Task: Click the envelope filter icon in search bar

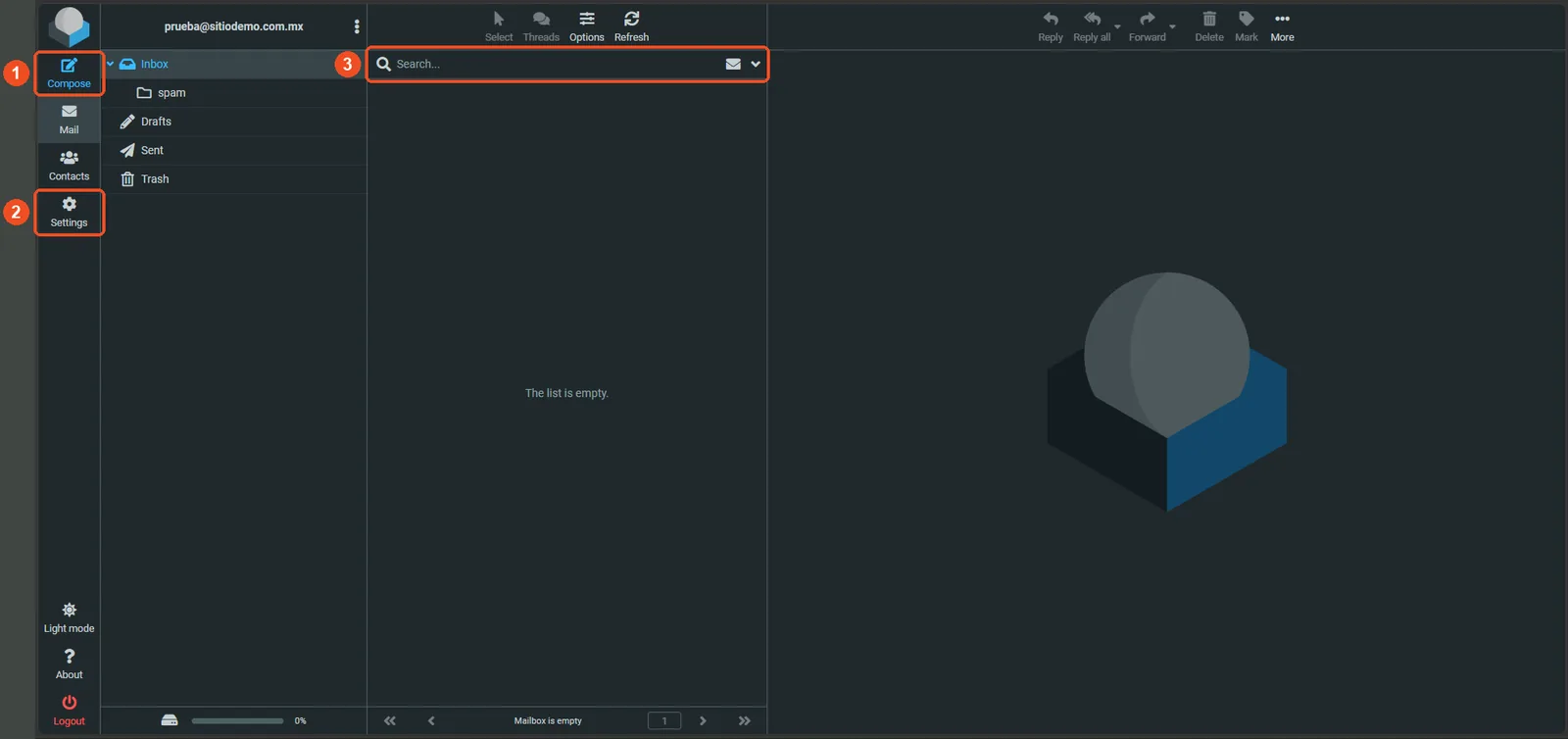Action: tap(733, 64)
